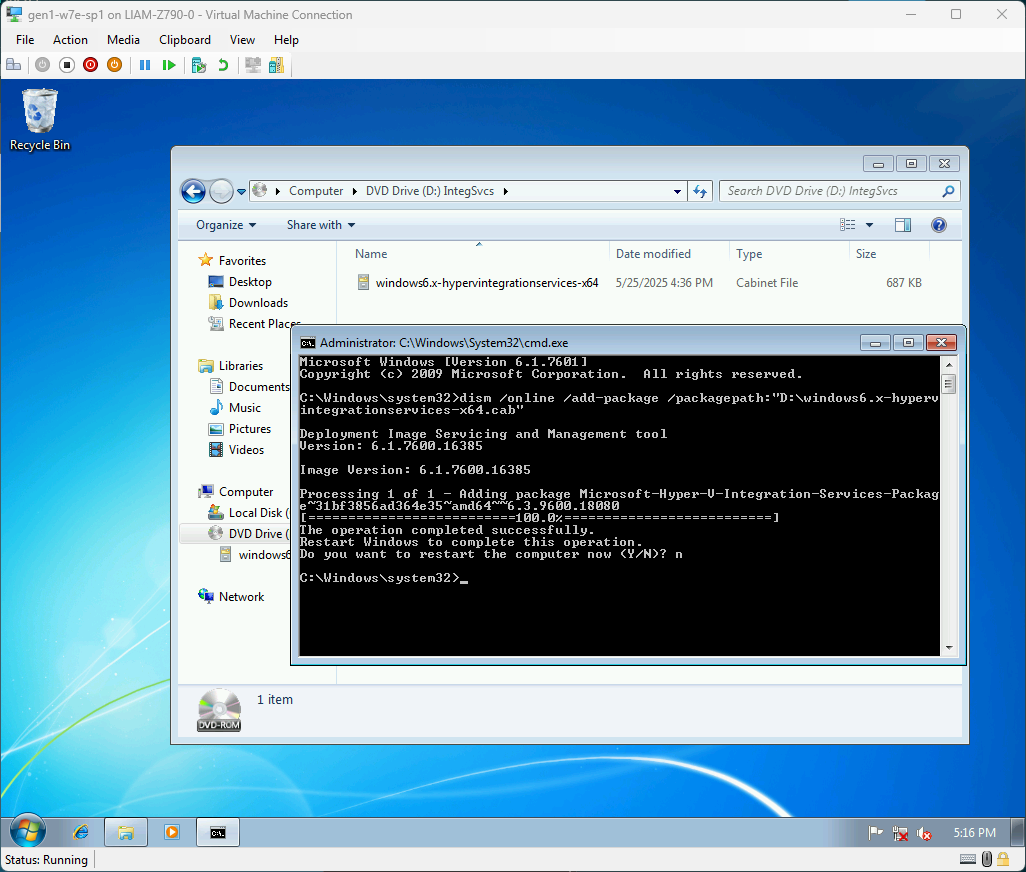
Task: Open the Media menu
Action: (123, 40)
